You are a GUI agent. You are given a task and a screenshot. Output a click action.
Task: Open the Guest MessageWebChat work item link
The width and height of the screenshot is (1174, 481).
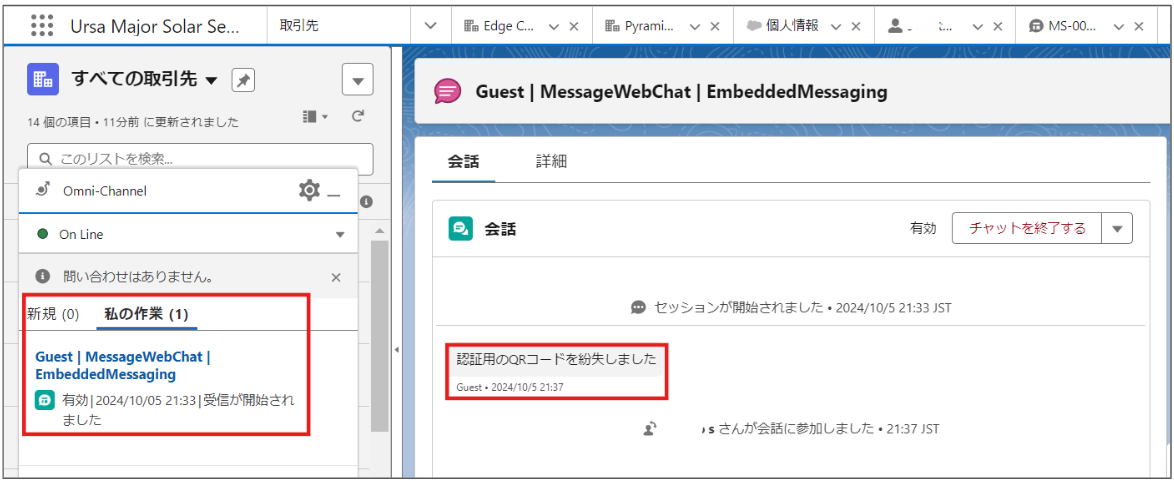(123, 365)
